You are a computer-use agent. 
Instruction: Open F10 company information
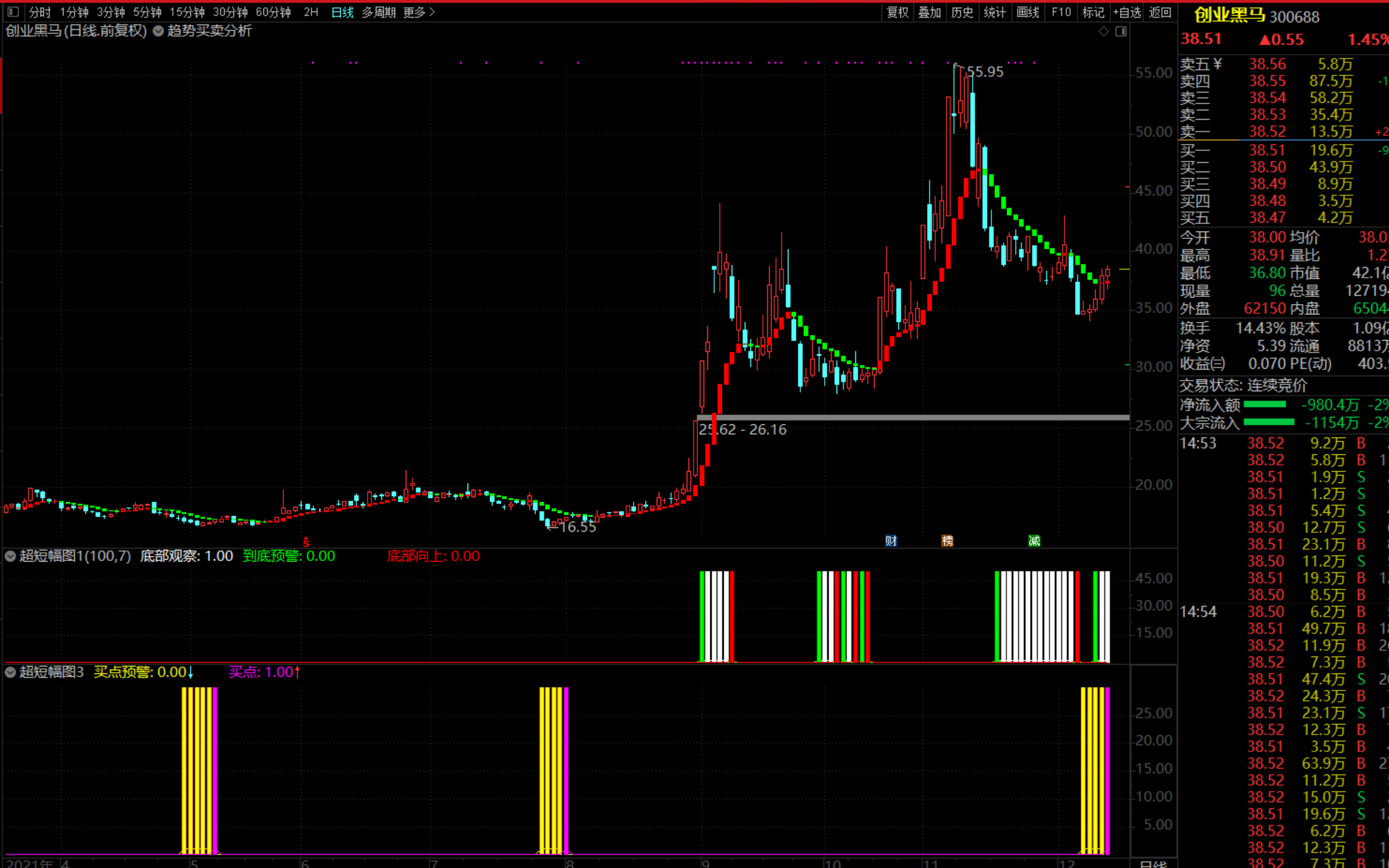tap(1061, 12)
